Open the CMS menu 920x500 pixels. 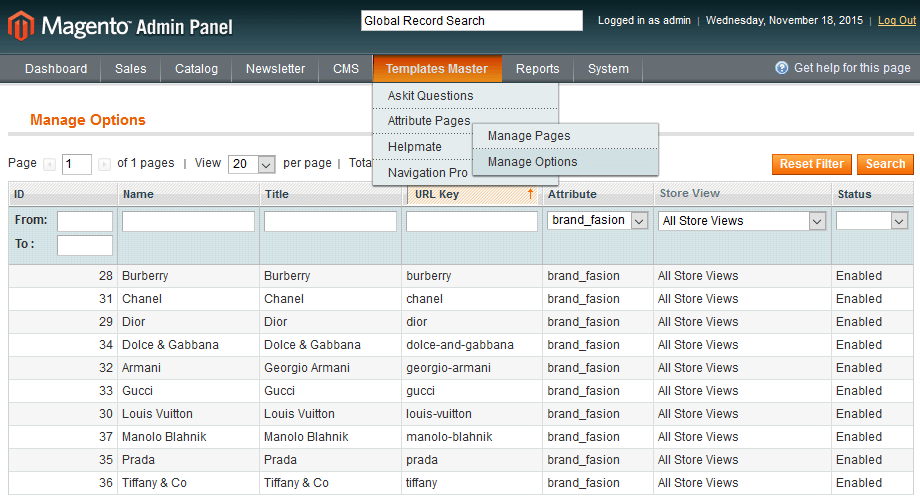coord(346,69)
